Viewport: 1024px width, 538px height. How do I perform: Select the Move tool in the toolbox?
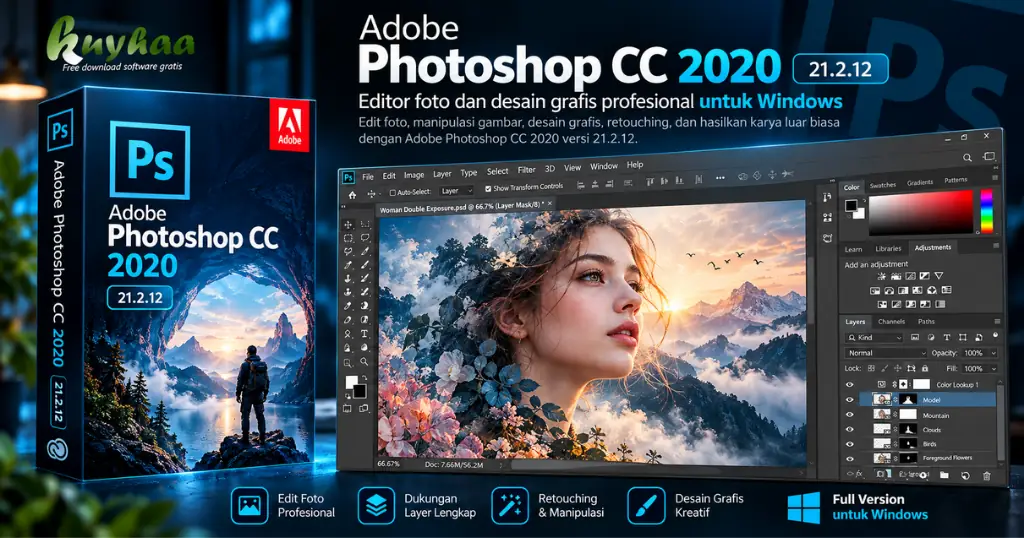click(x=348, y=225)
